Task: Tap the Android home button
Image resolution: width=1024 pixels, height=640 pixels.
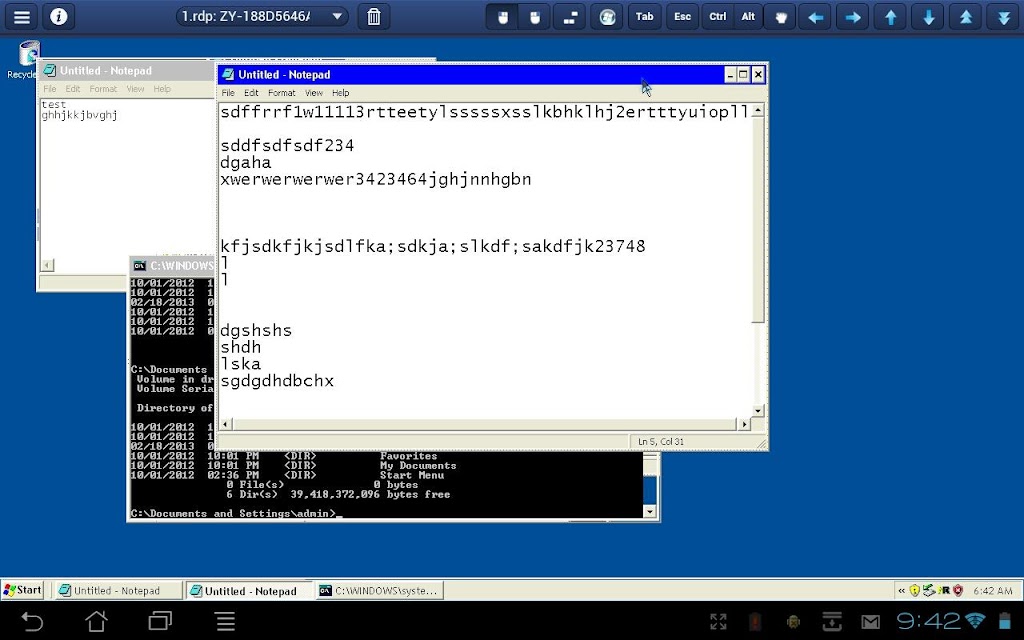Action: 96,621
